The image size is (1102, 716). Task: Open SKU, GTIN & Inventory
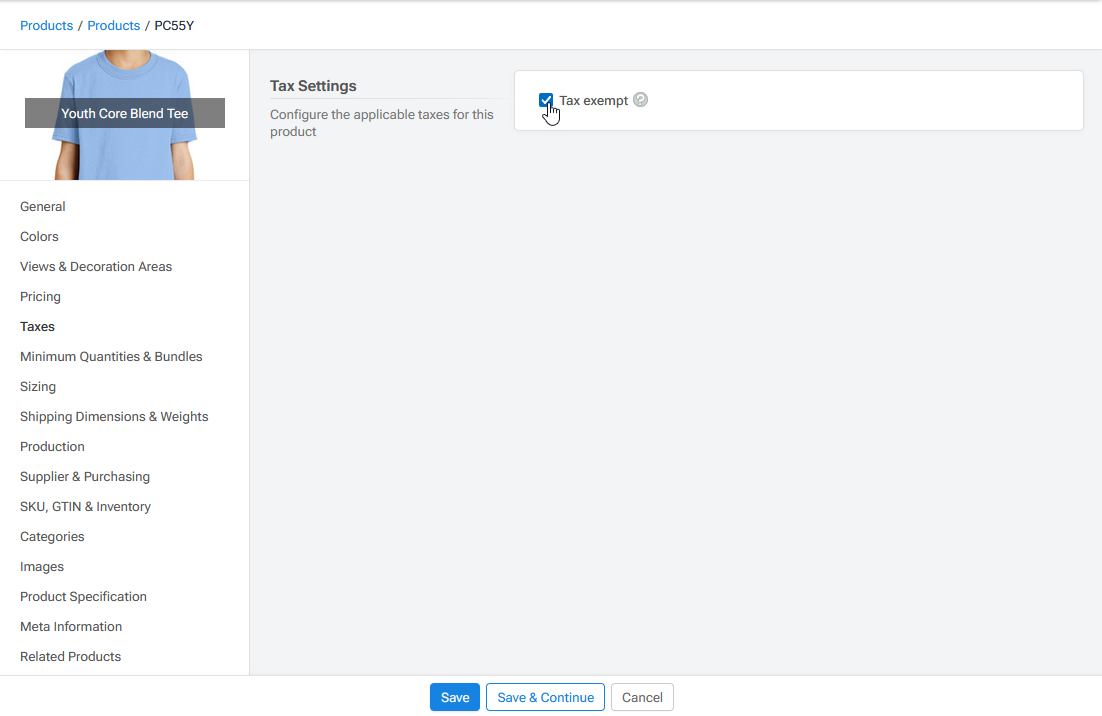(85, 507)
